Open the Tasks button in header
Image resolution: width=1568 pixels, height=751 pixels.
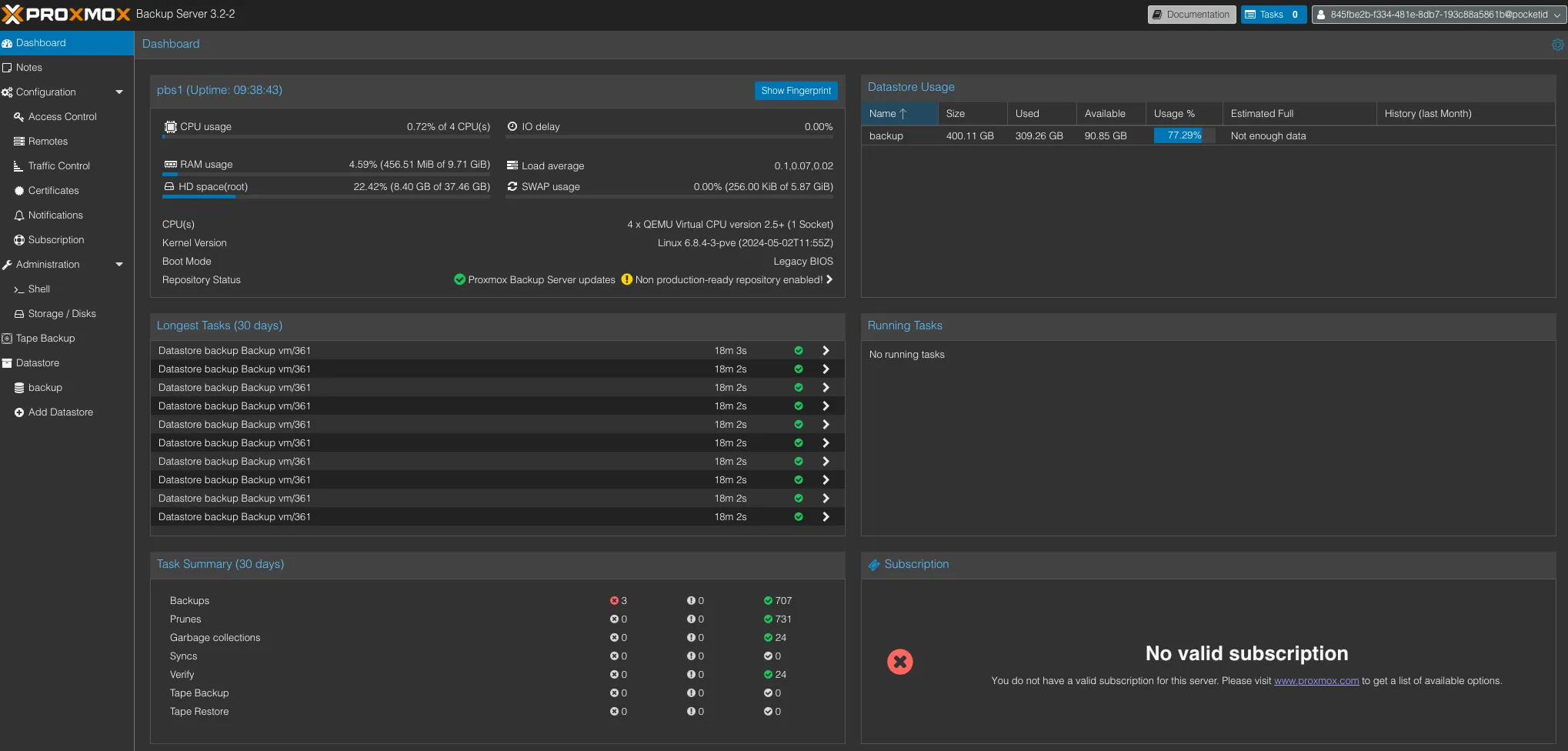[1273, 15]
